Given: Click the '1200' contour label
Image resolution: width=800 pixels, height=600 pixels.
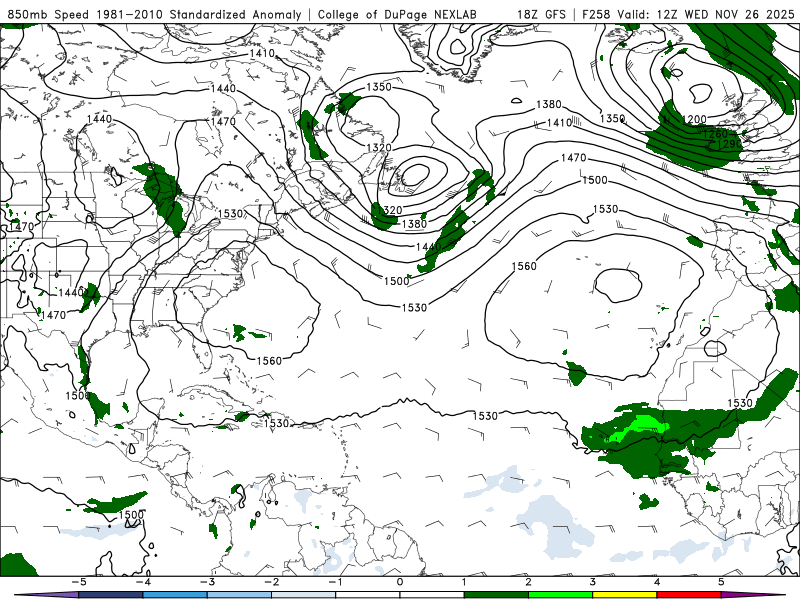Looking at the screenshot, I should (694, 119).
